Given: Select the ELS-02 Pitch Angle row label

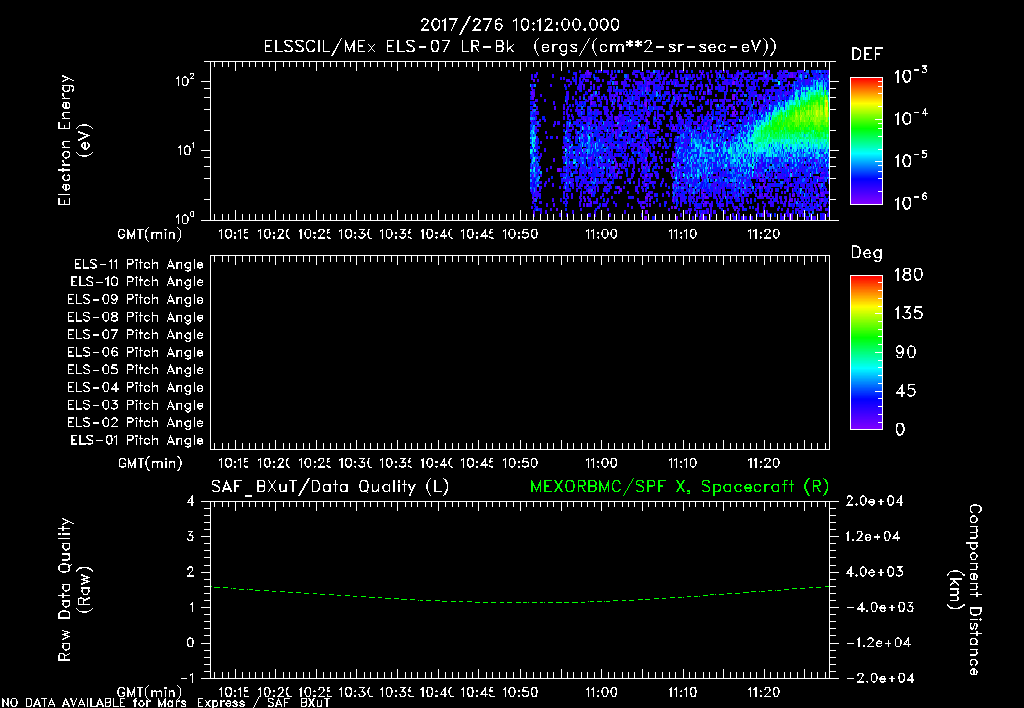Looking at the screenshot, I should [x=135, y=423].
